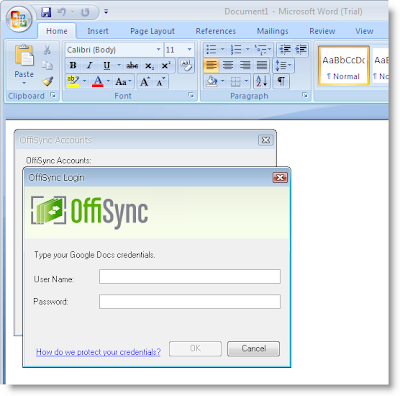Open Clipboard pane launcher
400x396 pixels.
pyautogui.click(x=53, y=95)
